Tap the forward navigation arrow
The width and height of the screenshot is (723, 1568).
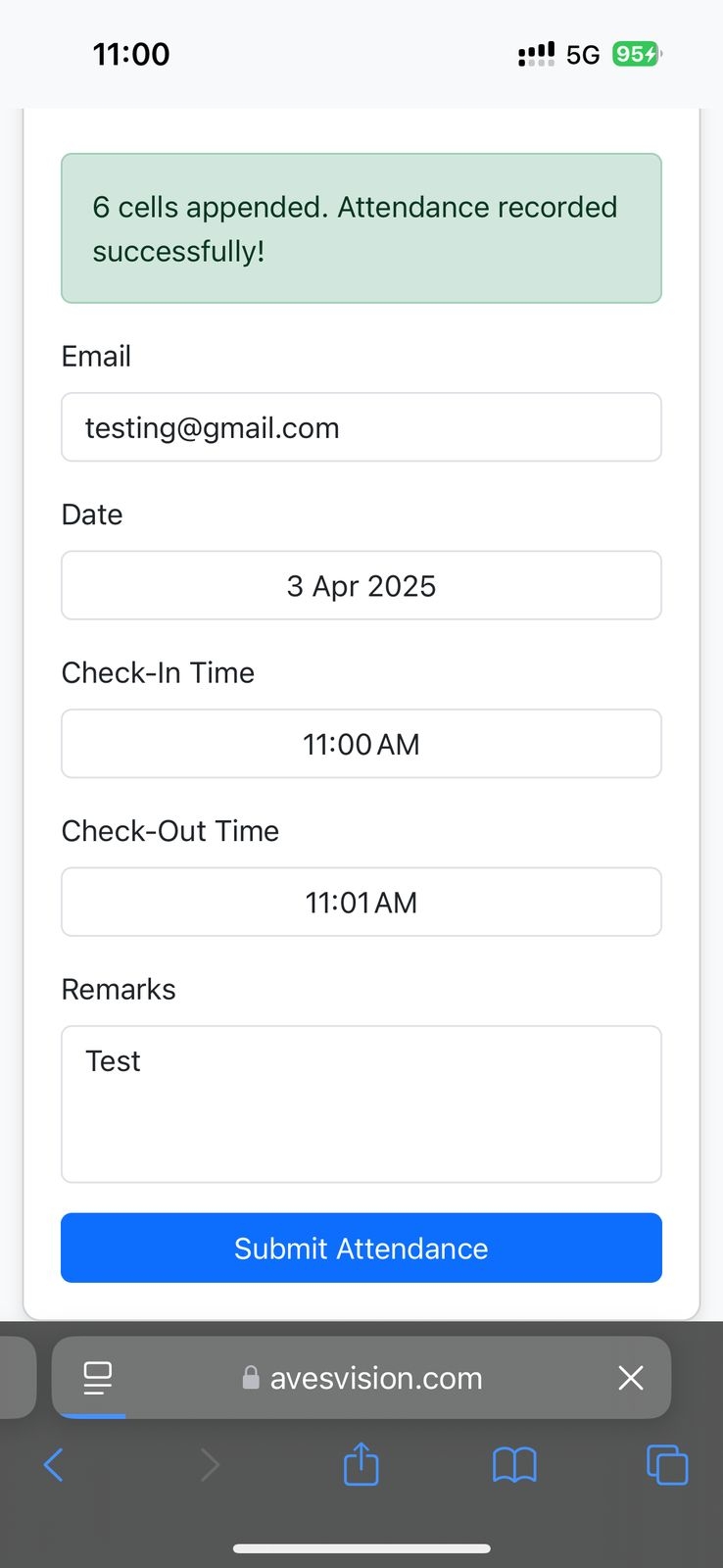(x=210, y=1465)
